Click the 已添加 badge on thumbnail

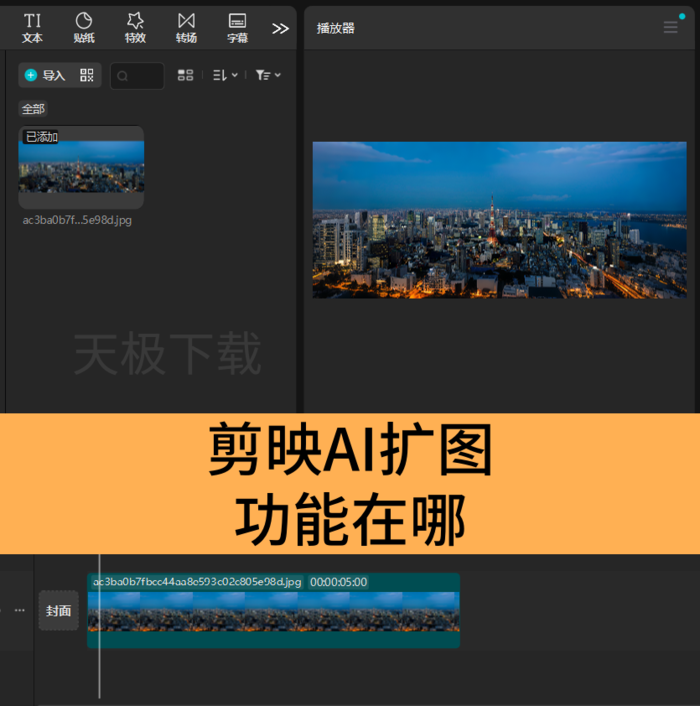pos(41,136)
